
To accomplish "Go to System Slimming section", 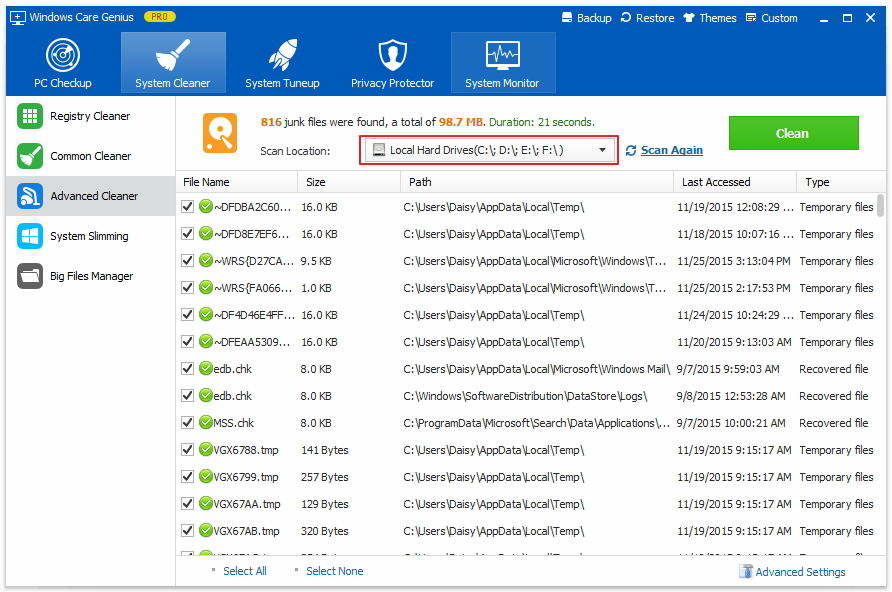I will [x=89, y=236].
